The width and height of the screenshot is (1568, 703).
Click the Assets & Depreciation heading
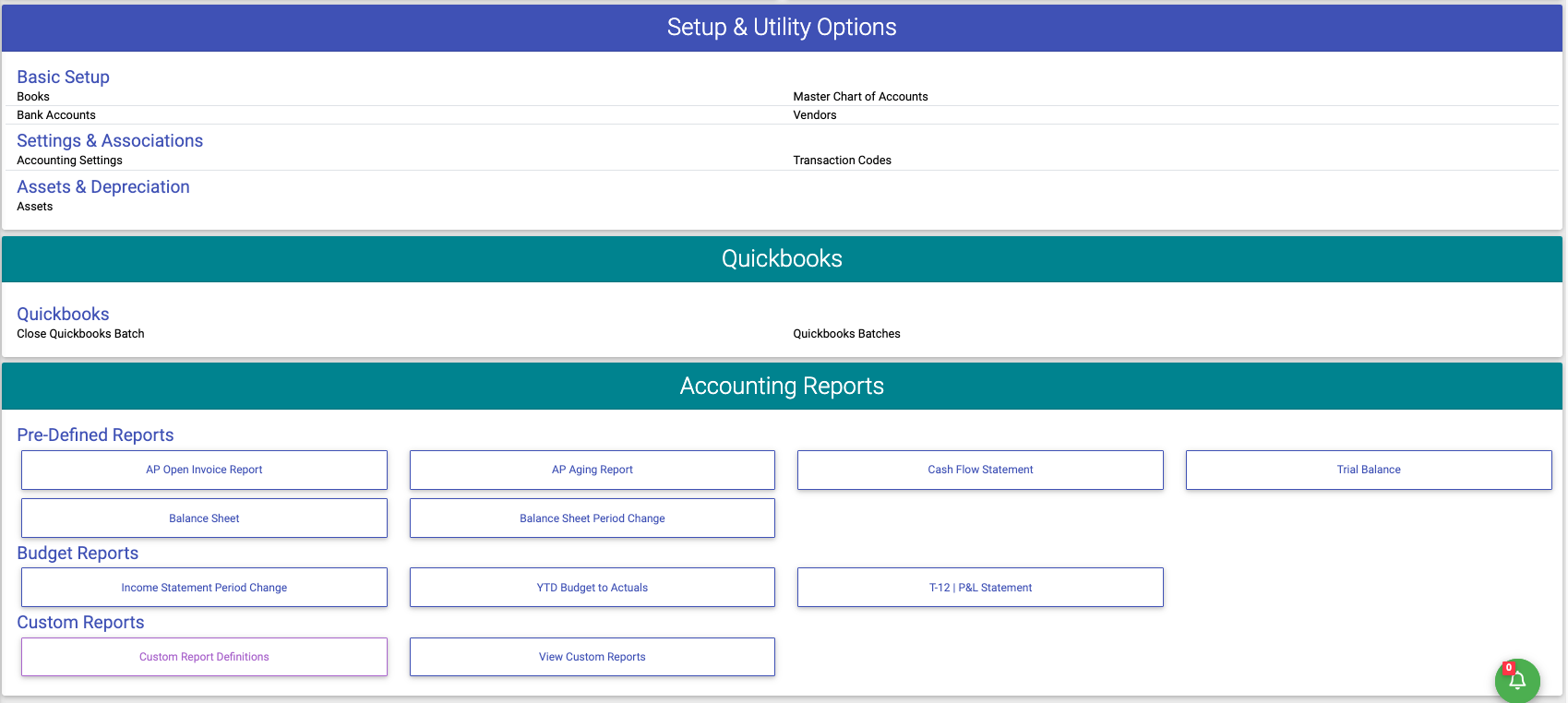coord(103,187)
